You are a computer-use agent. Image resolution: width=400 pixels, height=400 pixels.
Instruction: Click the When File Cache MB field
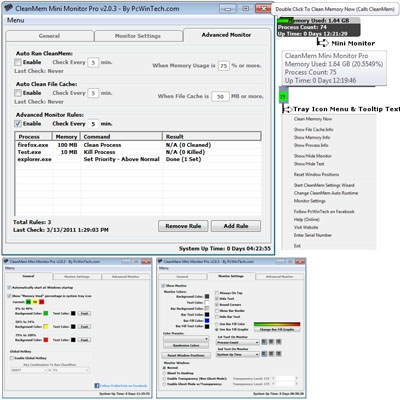(x=220, y=96)
